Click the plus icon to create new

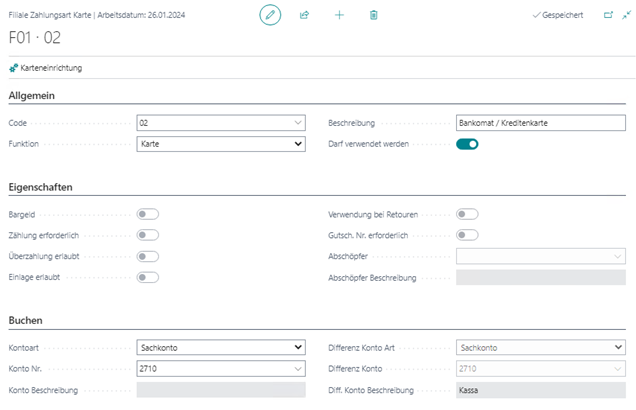point(339,16)
